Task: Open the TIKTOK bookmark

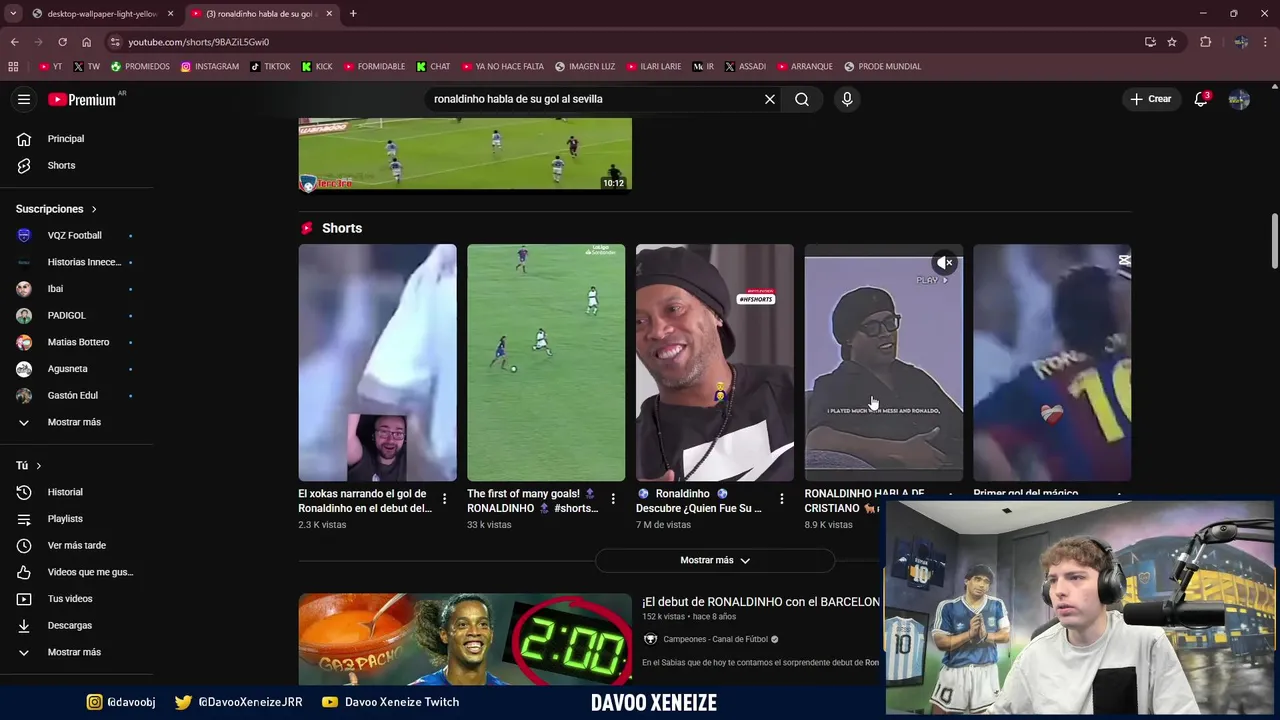Action: click(x=270, y=67)
